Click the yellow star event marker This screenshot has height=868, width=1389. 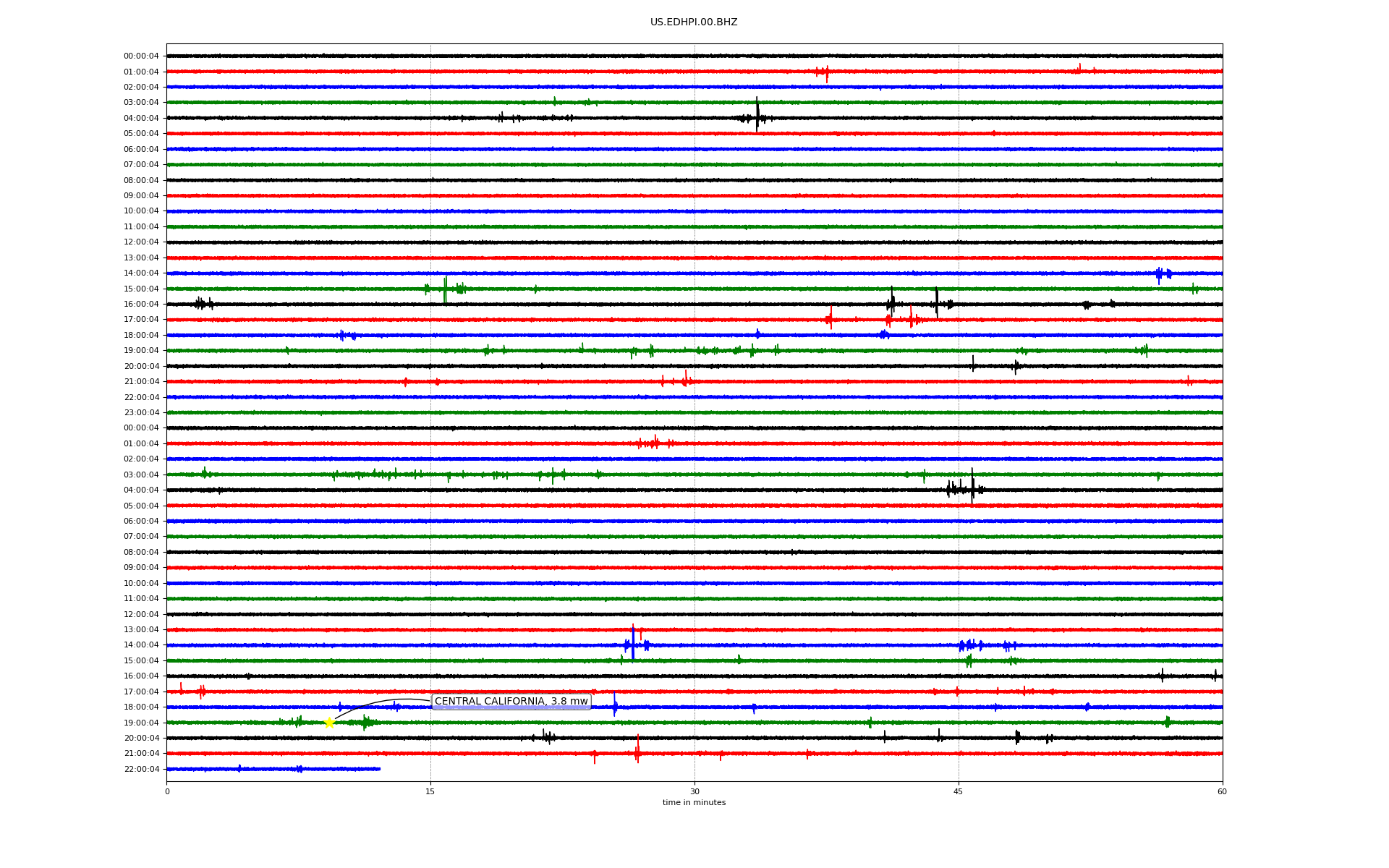pyautogui.click(x=329, y=723)
